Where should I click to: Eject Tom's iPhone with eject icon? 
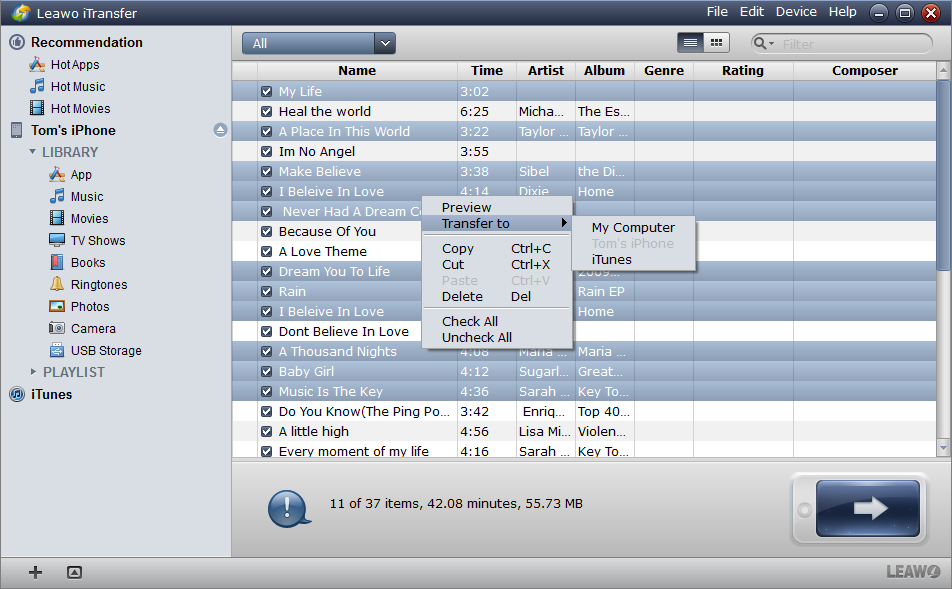pos(220,130)
